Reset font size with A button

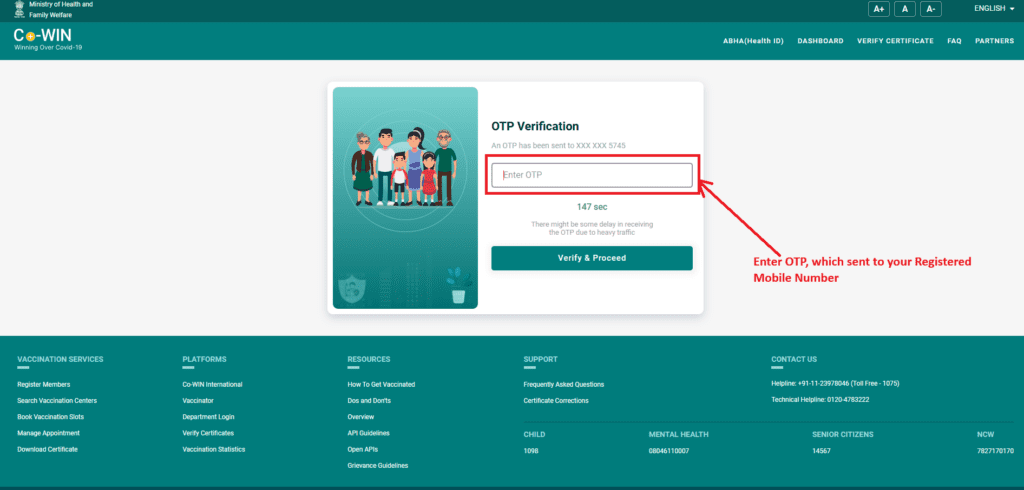pyautogui.click(x=904, y=9)
